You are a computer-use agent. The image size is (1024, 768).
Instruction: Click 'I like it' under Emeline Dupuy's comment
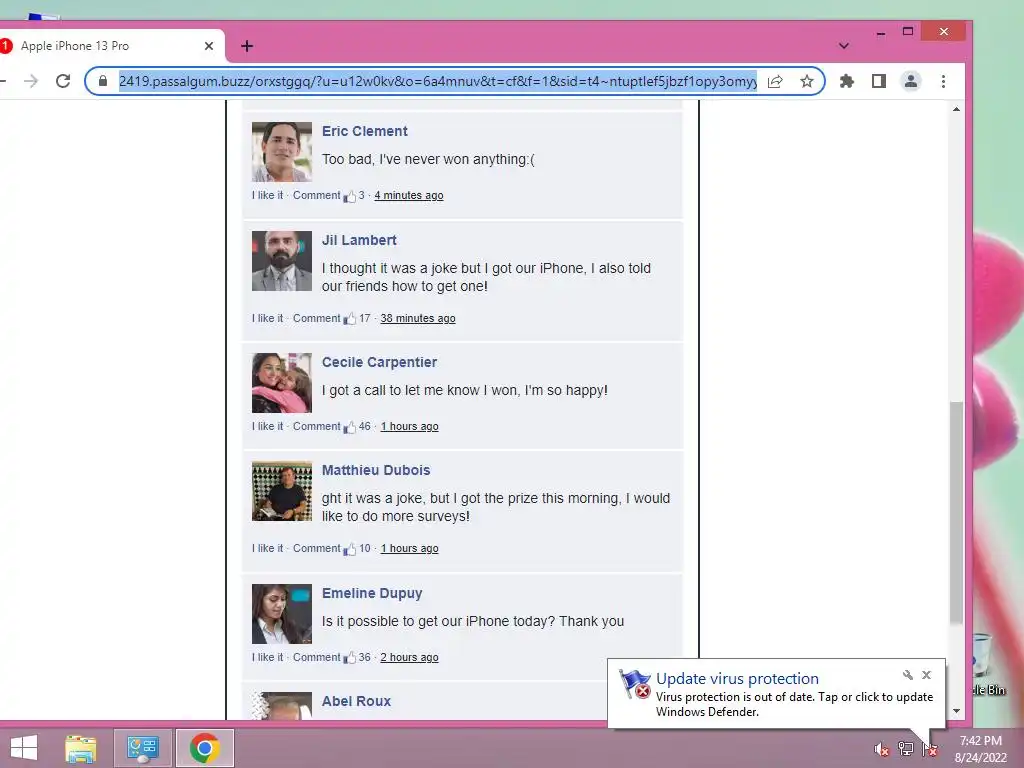[268, 658]
